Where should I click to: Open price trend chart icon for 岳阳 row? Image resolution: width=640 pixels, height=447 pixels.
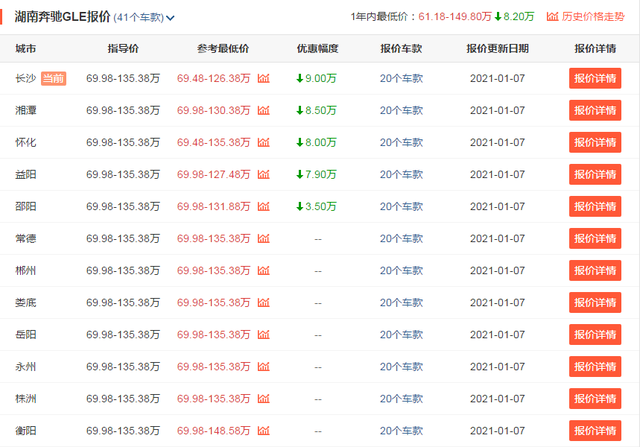coord(264,334)
